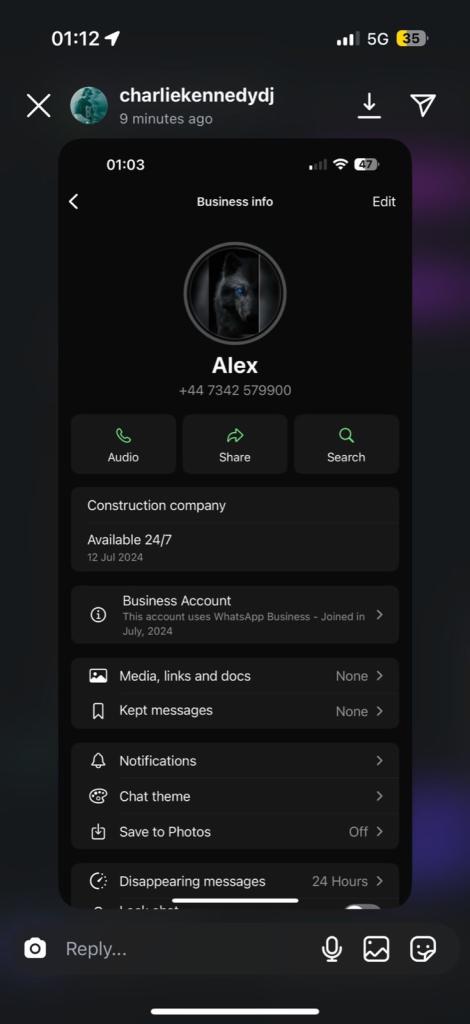
Task: Tap the Share arrow button
Action: (x=235, y=444)
